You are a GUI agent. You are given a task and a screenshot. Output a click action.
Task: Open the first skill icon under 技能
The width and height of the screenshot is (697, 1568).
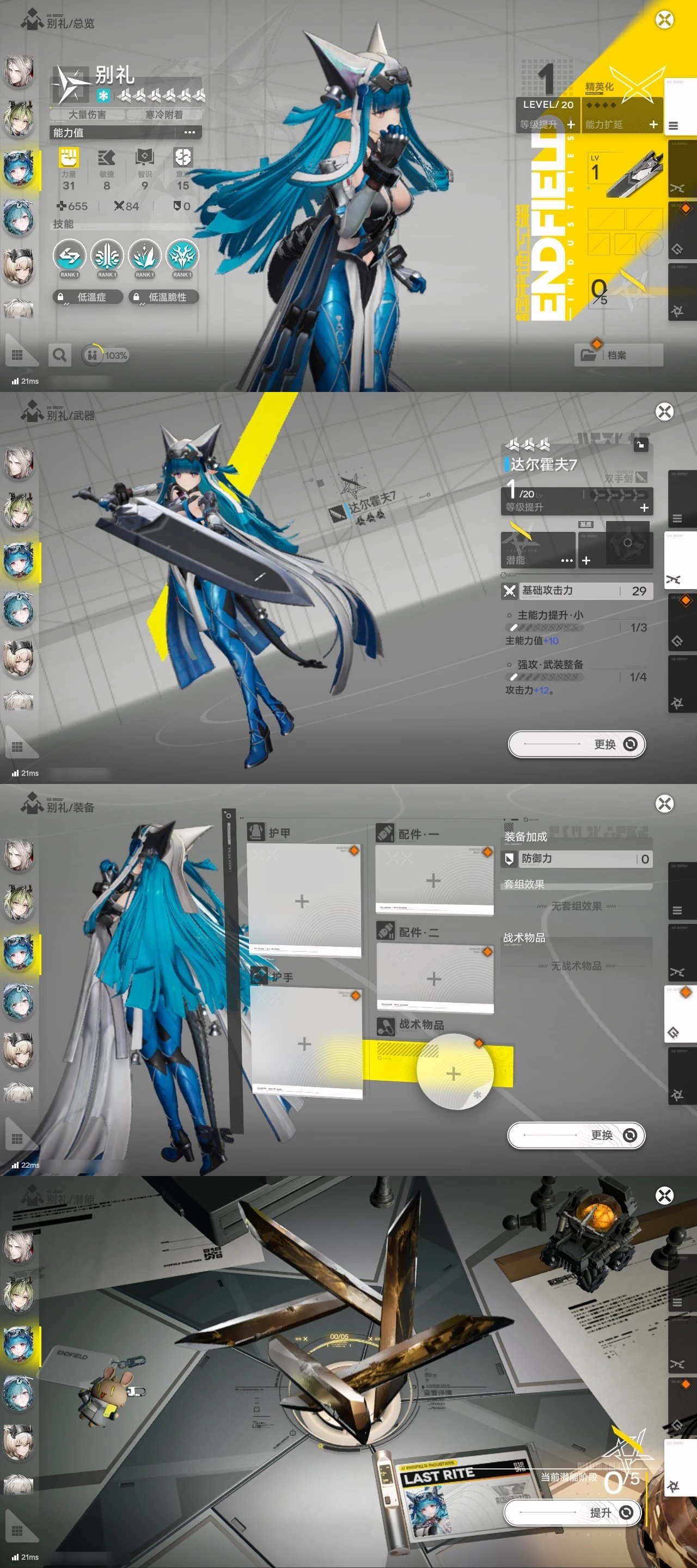click(69, 256)
